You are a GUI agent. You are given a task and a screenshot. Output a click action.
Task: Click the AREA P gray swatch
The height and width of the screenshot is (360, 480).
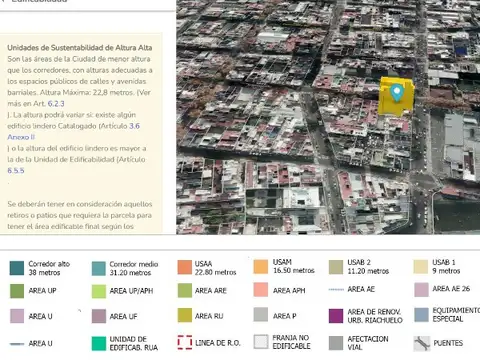[x=260, y=314]
